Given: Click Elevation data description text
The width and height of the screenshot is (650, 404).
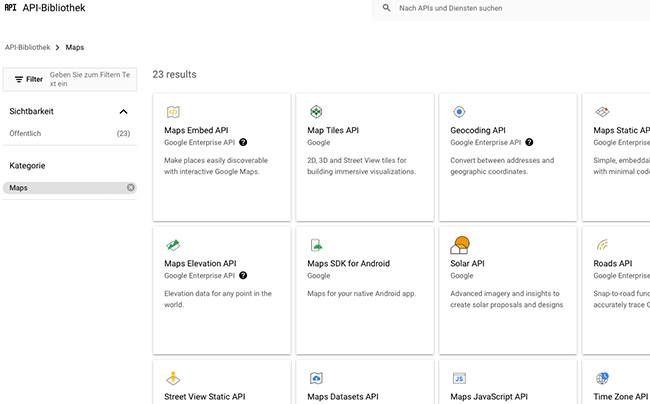Looking at the screenshot, I should 218,299.
